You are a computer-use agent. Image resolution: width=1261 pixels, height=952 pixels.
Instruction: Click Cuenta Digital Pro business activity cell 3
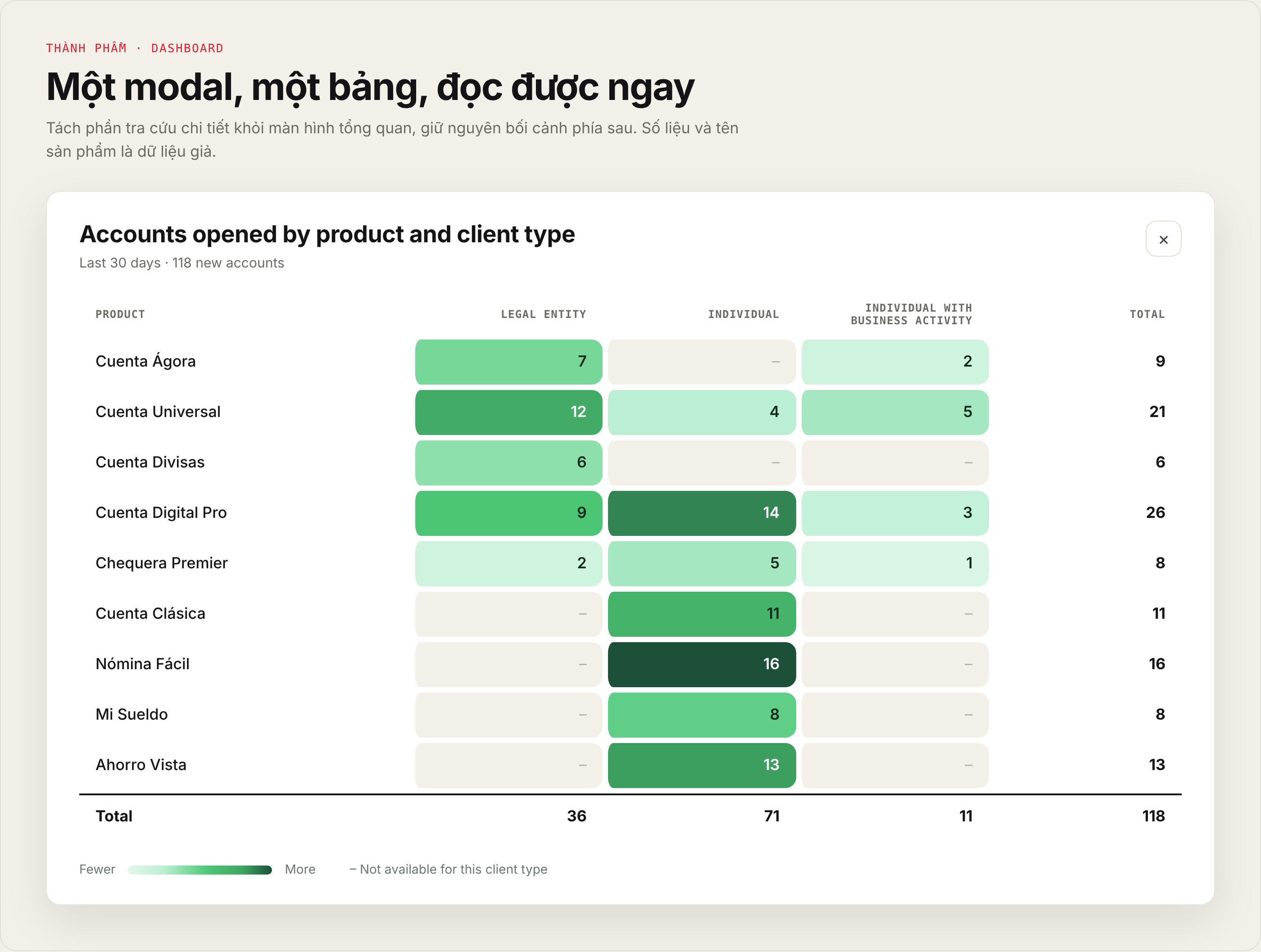click(895, 513)
